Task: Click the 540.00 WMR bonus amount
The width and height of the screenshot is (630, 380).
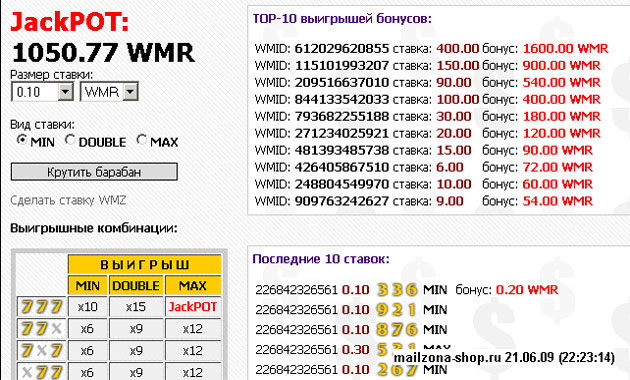Action: tap(562, 82)
